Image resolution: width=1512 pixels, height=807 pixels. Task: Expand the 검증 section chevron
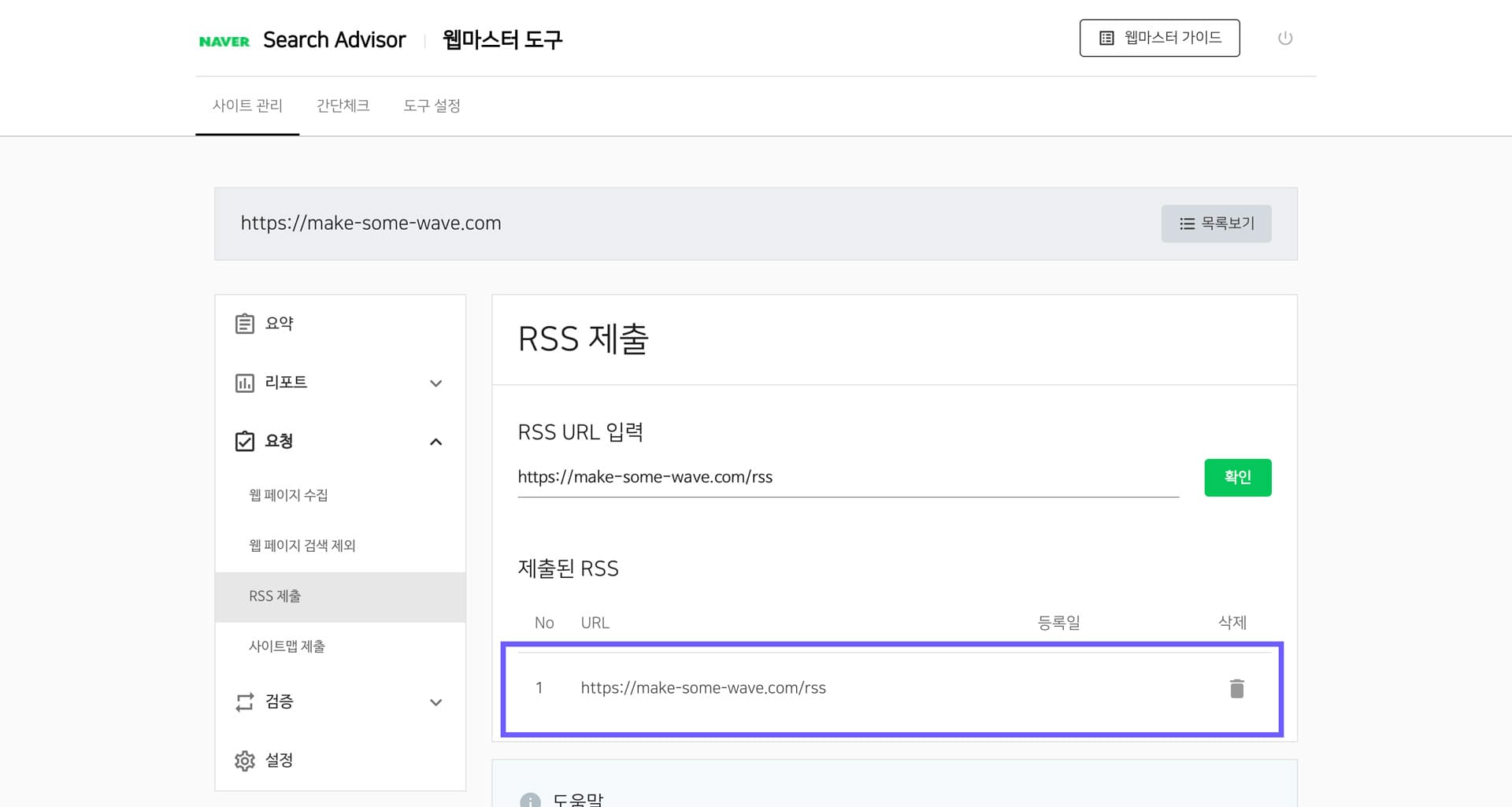point(435,702)
